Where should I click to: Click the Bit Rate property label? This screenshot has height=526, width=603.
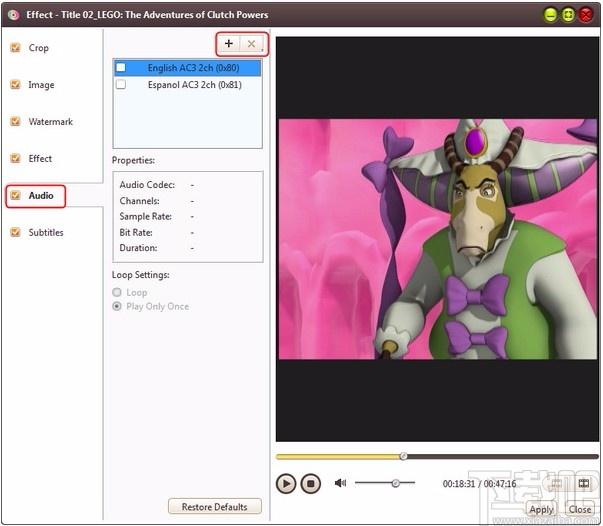tap(136, 233)
